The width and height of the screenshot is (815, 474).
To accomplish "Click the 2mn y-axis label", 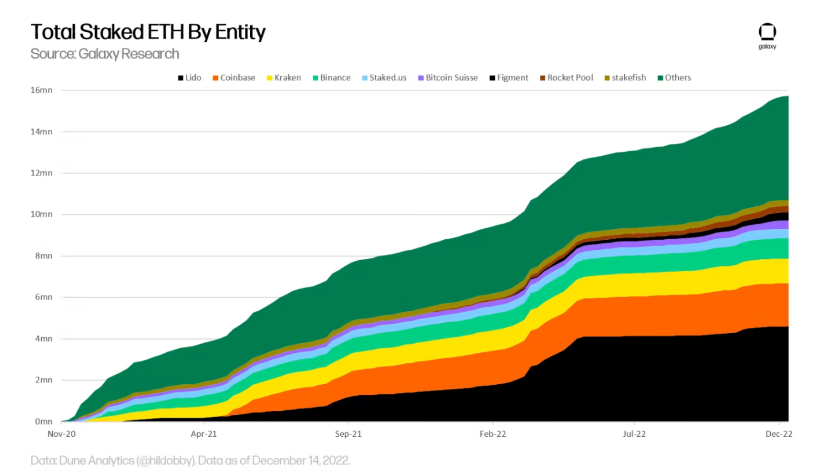I will 44,380.
